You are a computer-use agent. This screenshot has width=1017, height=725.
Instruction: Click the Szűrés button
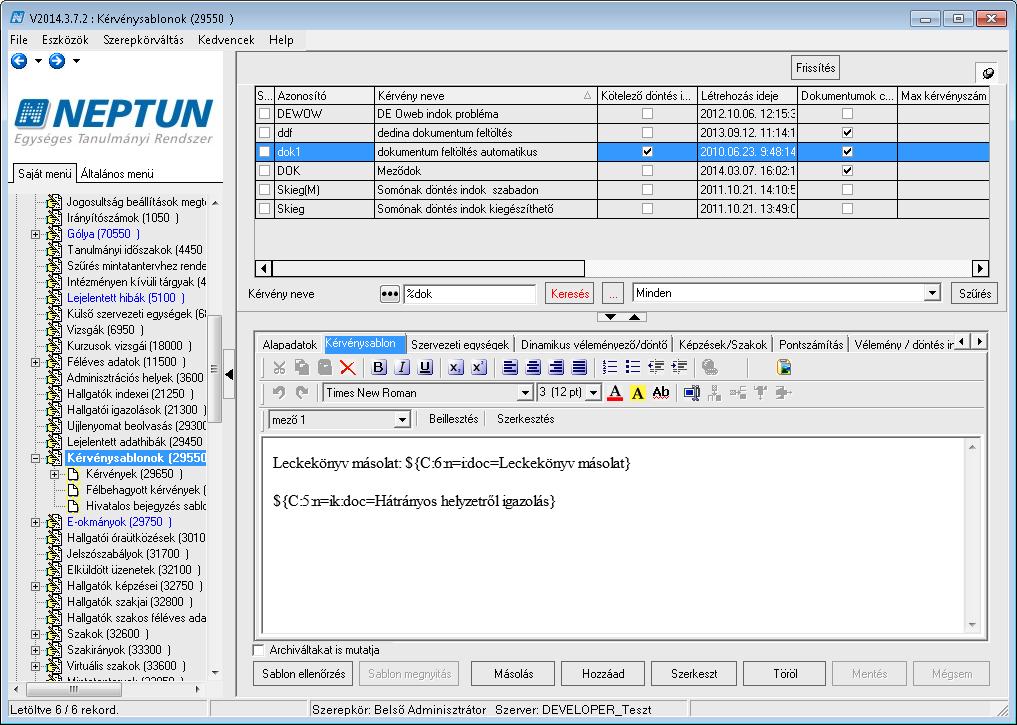coord(975,294)
